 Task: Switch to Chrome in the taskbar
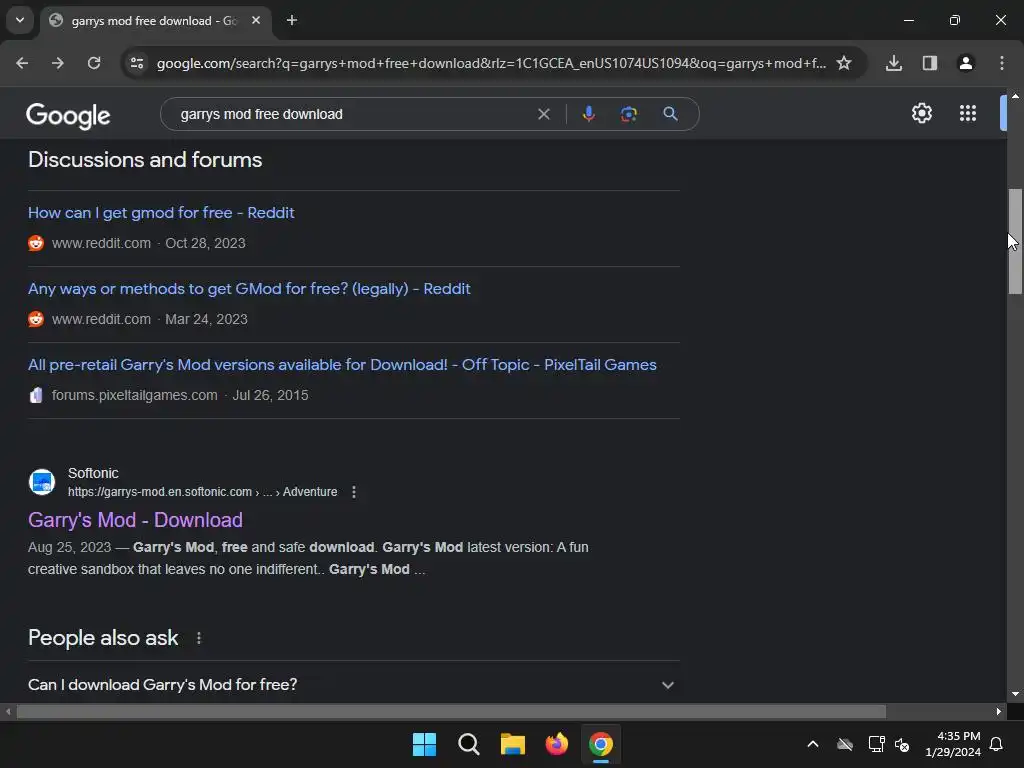click(x=601, y=744)
